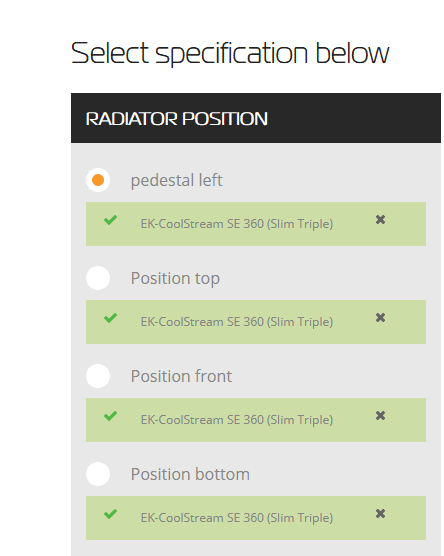The height and width of the screenshot is (556, 444).
Task: Remove radiator from Position front
Action: [x=380, y=416]
